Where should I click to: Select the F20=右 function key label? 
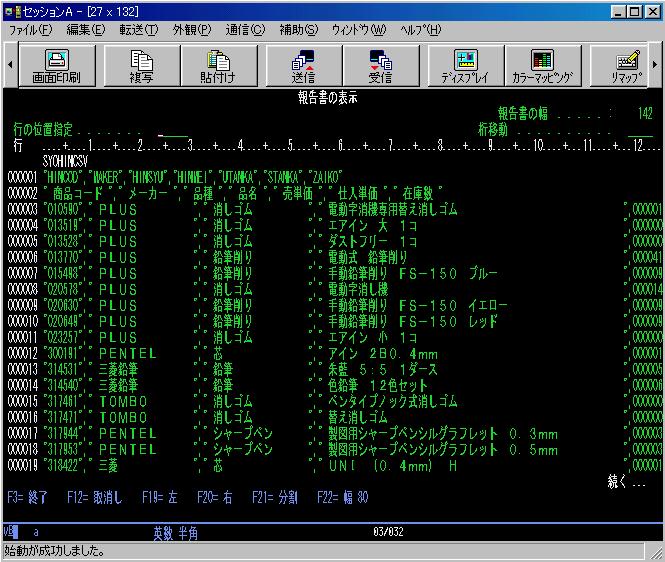click(x=215, y=497)
